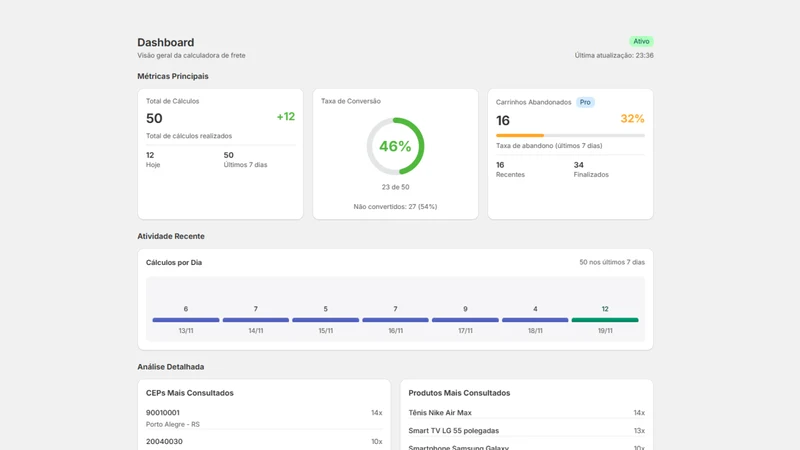Click the Produtos Mais Consultados heading

(x=459, y=393)
